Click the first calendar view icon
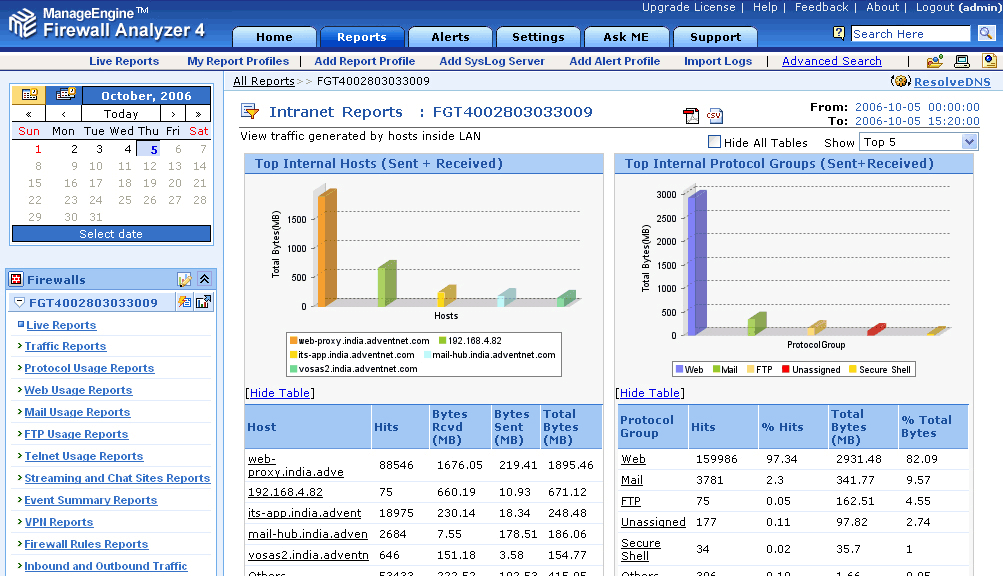 (29, 95)
